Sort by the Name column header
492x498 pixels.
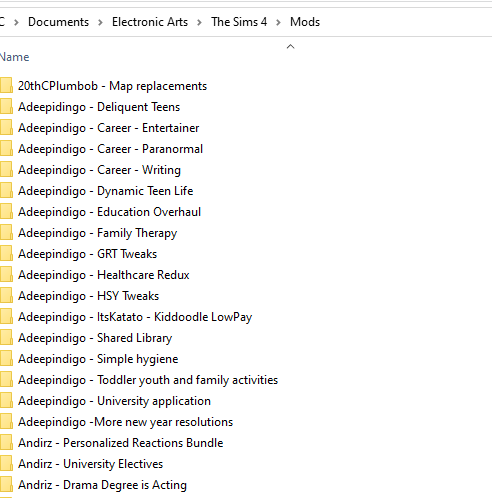(14, 57)
